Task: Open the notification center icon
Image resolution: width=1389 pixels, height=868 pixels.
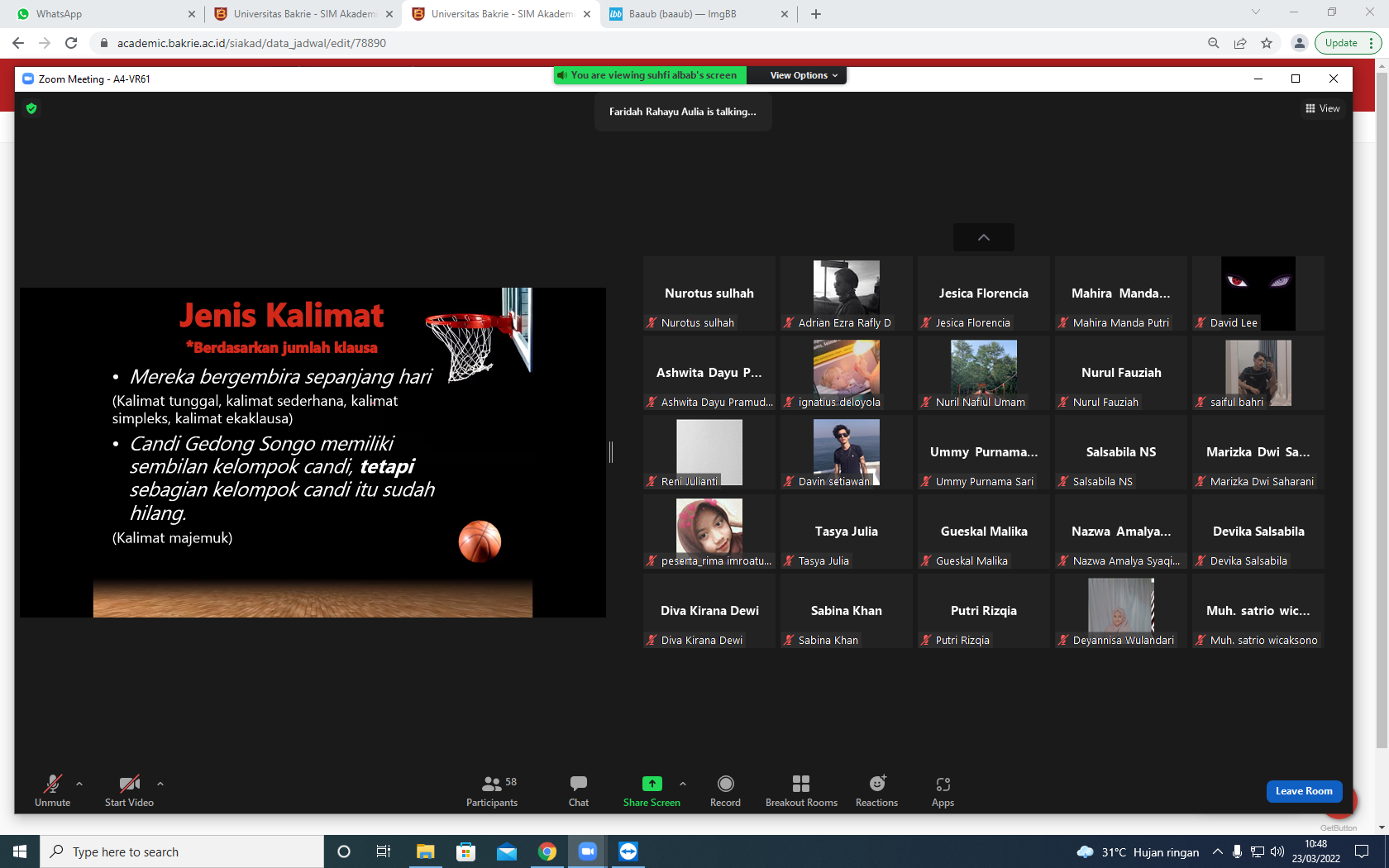Action: (1362, 851)
